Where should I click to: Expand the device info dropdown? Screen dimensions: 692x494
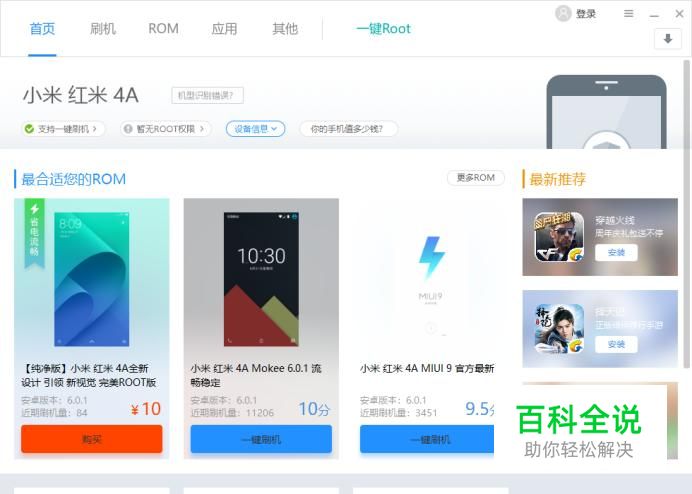click(256, 129)
